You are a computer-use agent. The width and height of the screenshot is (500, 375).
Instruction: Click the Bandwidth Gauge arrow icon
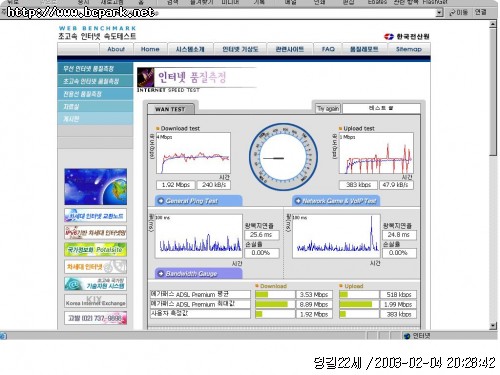[x=161, y=273]
